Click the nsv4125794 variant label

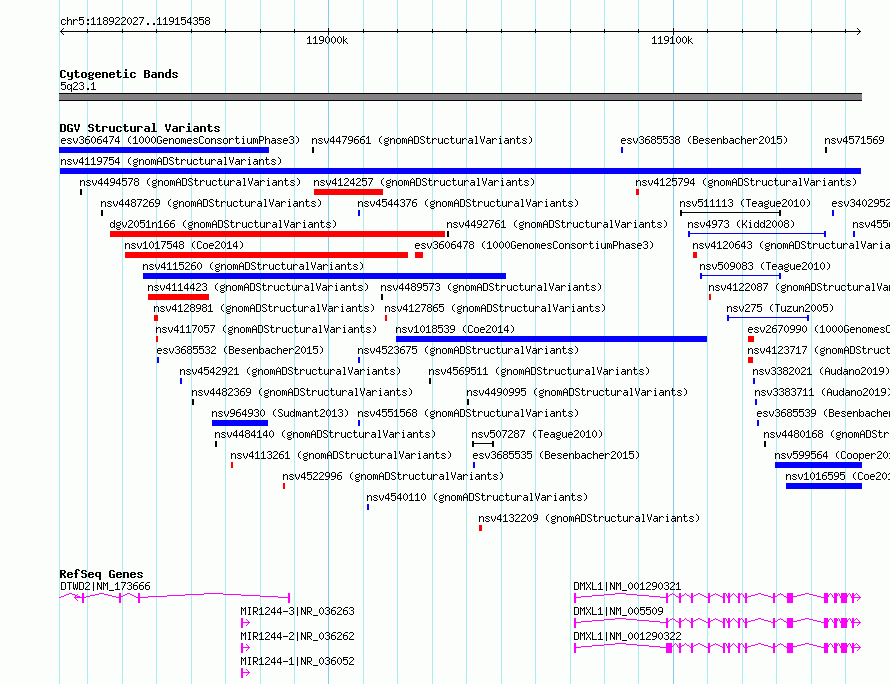(746, 182)
